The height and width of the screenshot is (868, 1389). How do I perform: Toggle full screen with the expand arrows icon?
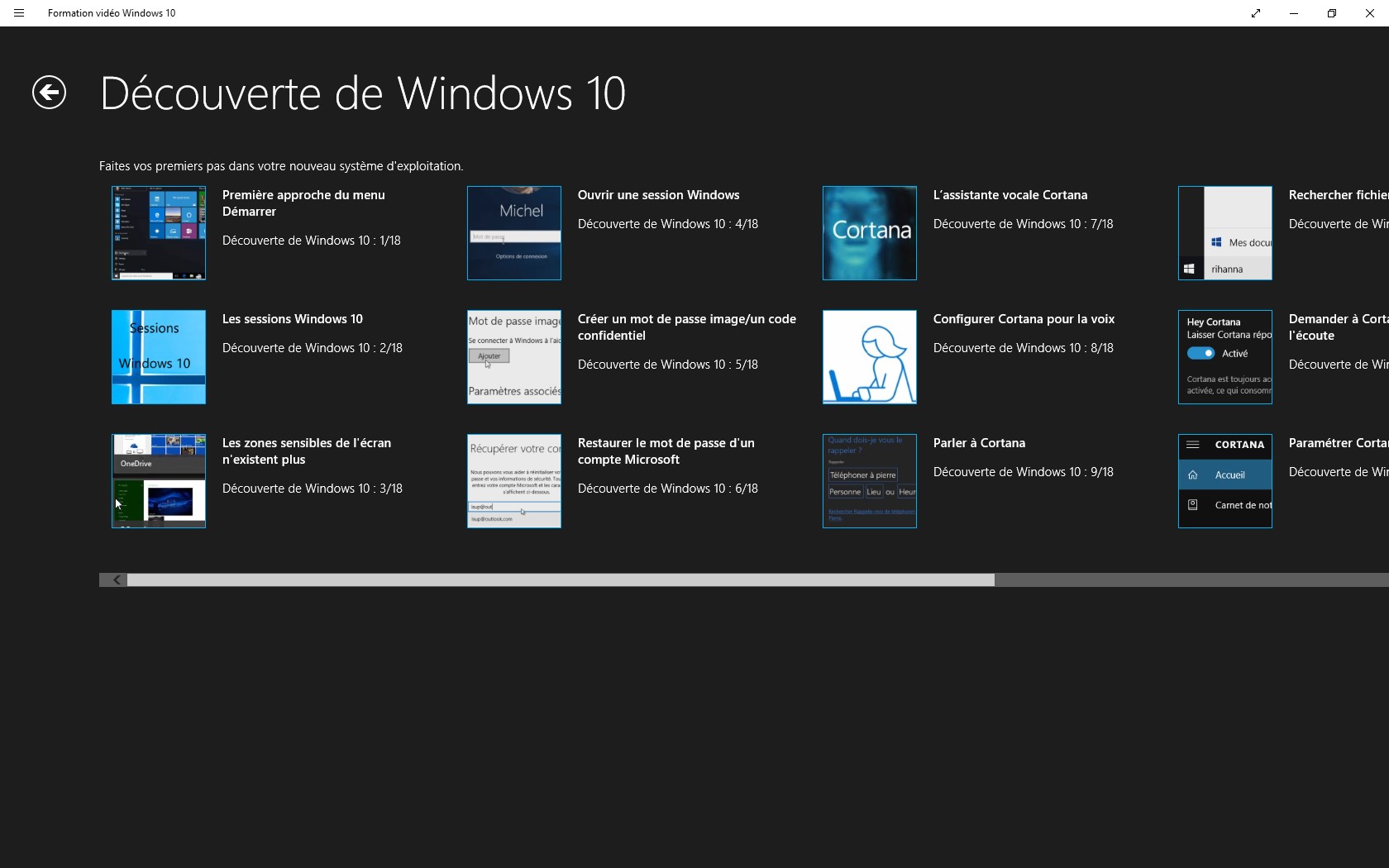point(1256,13)
